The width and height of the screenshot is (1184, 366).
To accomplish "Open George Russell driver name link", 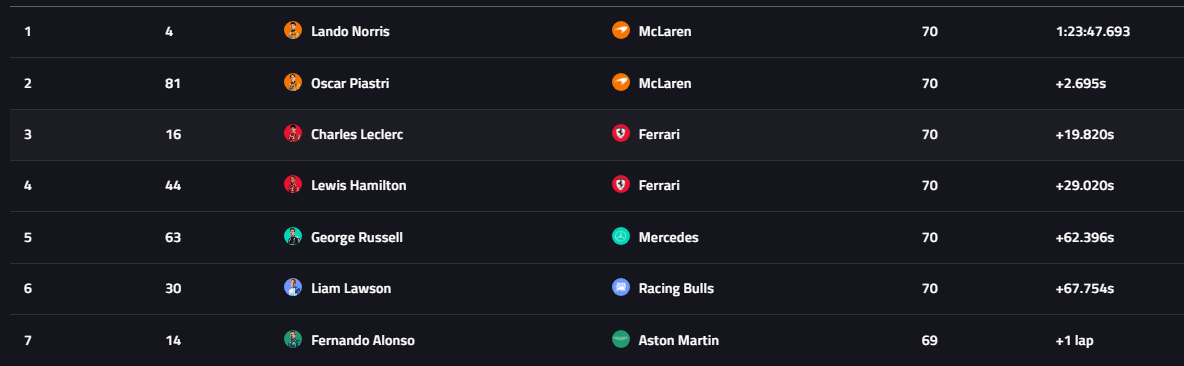I will click(x=357, y=238).
